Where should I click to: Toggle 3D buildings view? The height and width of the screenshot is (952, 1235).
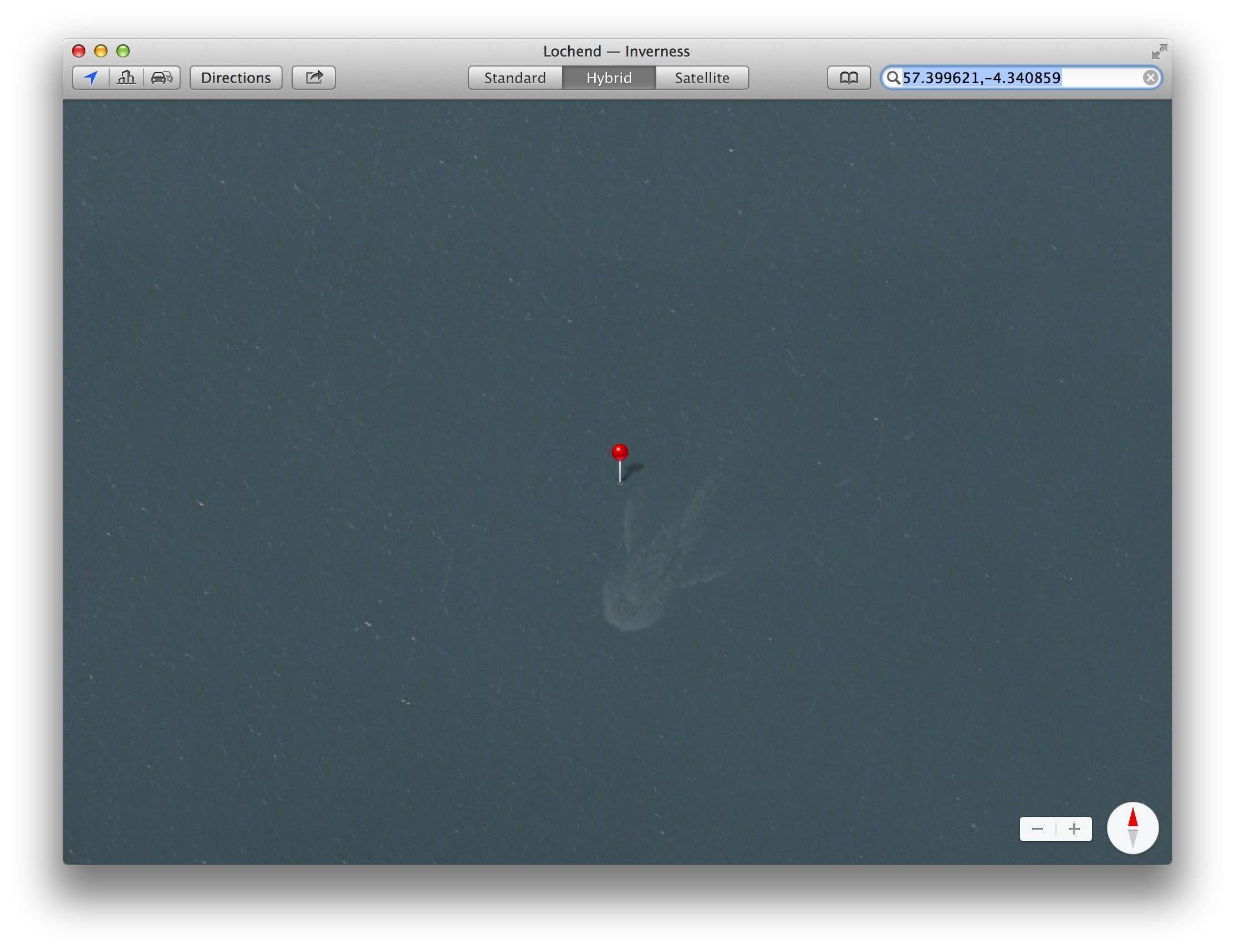point(127,78)
